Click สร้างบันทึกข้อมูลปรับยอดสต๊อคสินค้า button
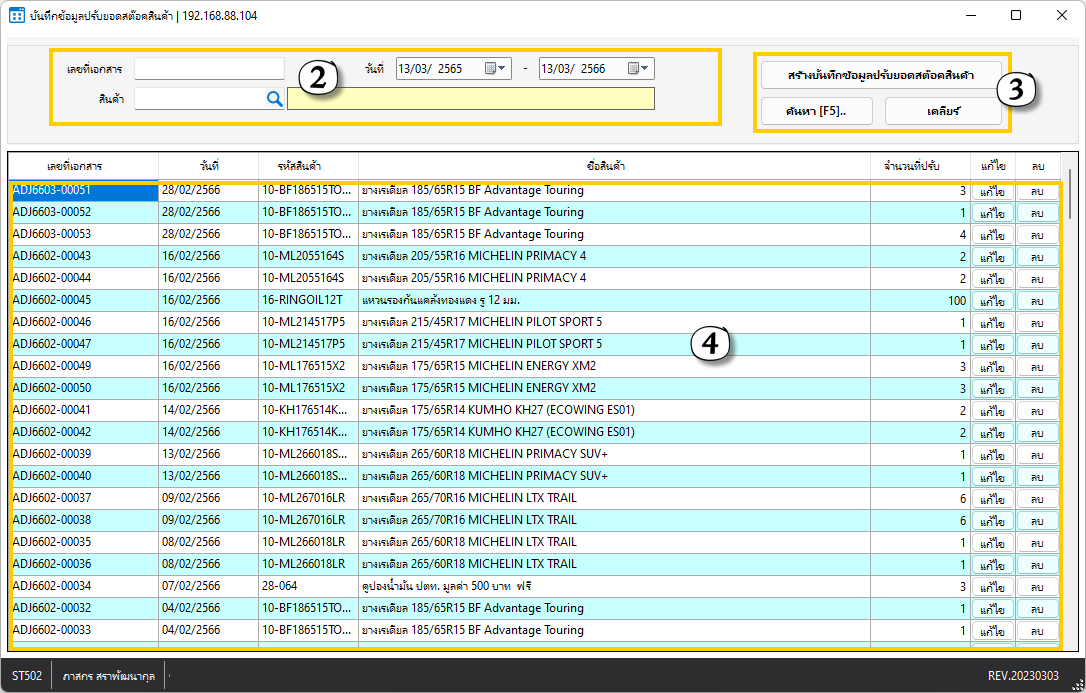This screenshot has height=693, width=1086. 880,75
